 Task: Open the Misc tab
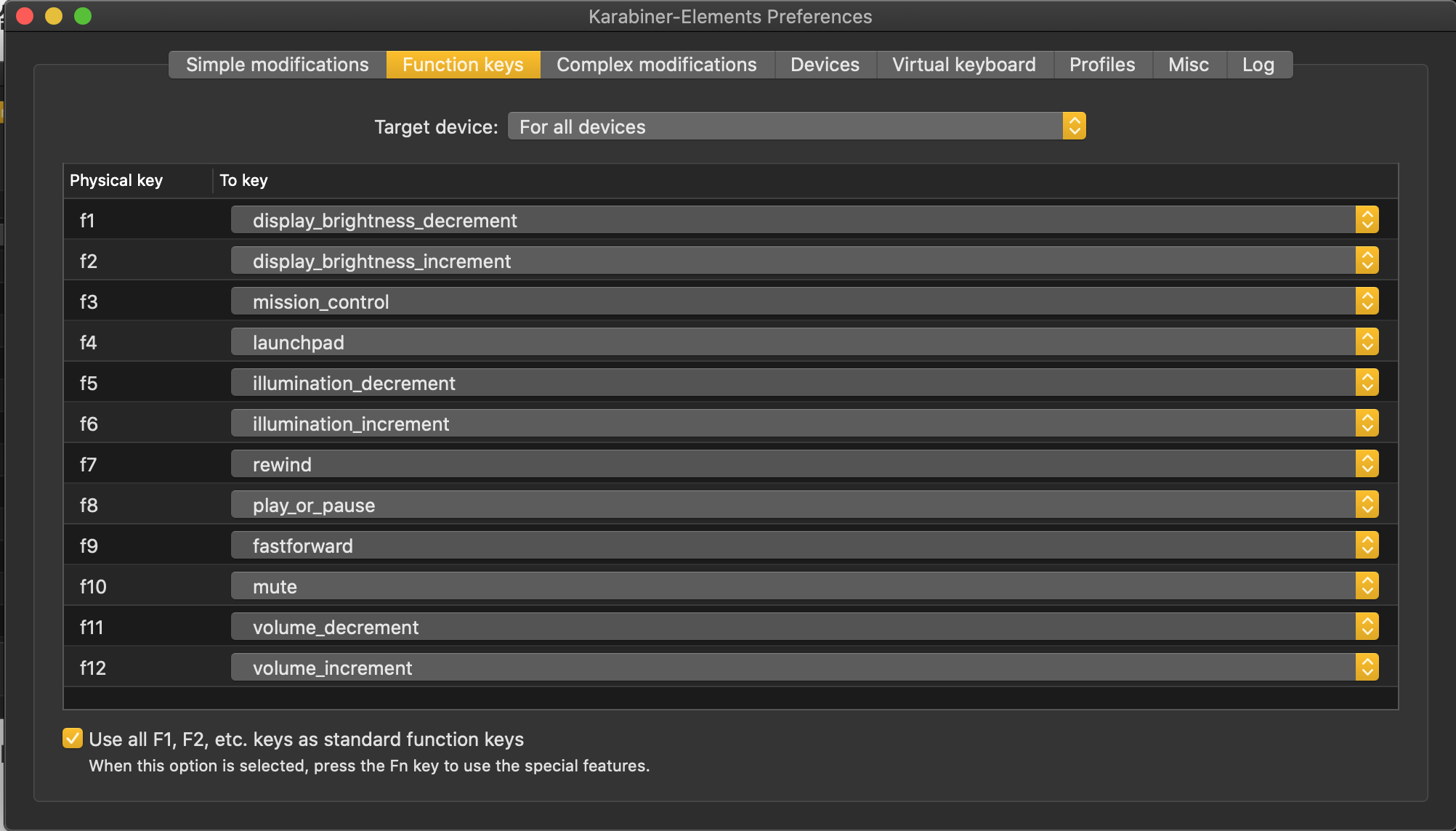click(x=1188, y=65)
